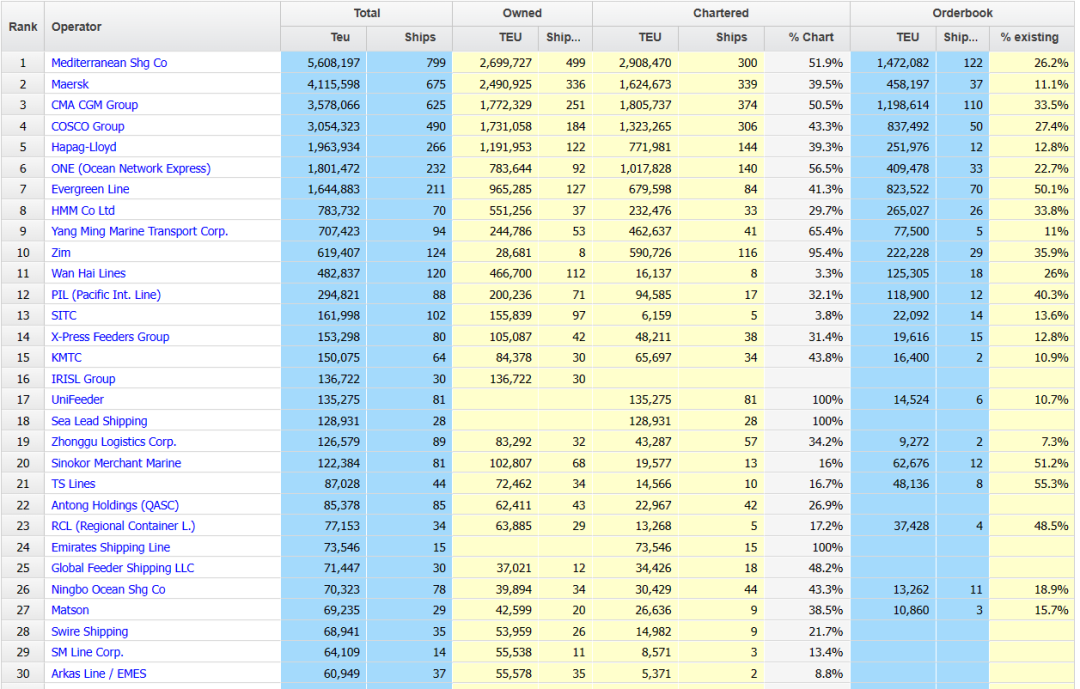Click the Evergreen Line link
The image size is (1080, 689).
click(90, 189)
